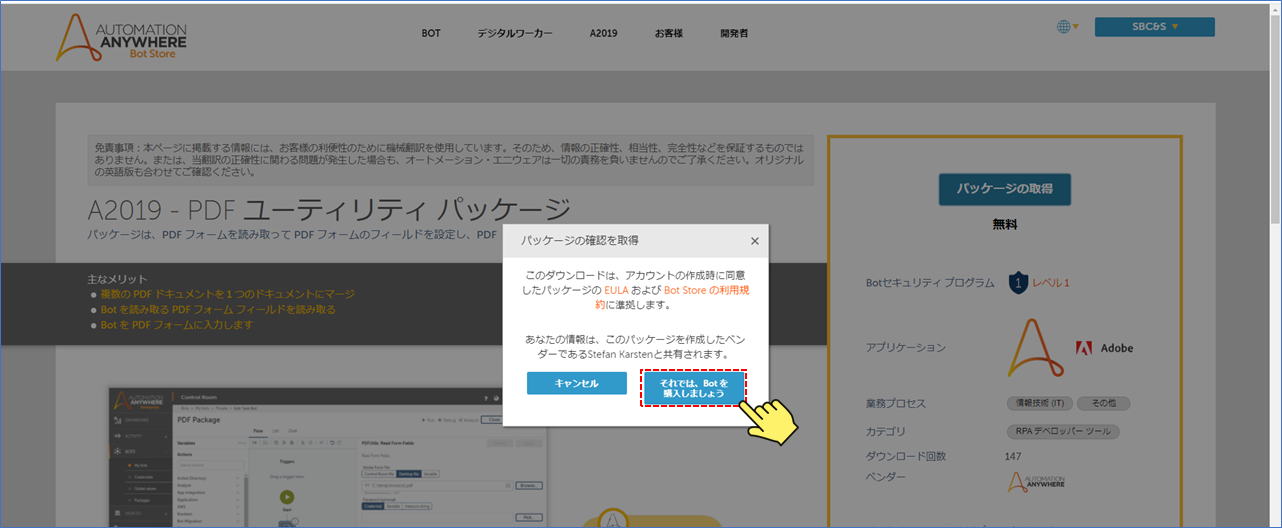The image size is (1282, 528).
Task: Select the 情報技術 (IT) tag
Action: pos(1038,403)
